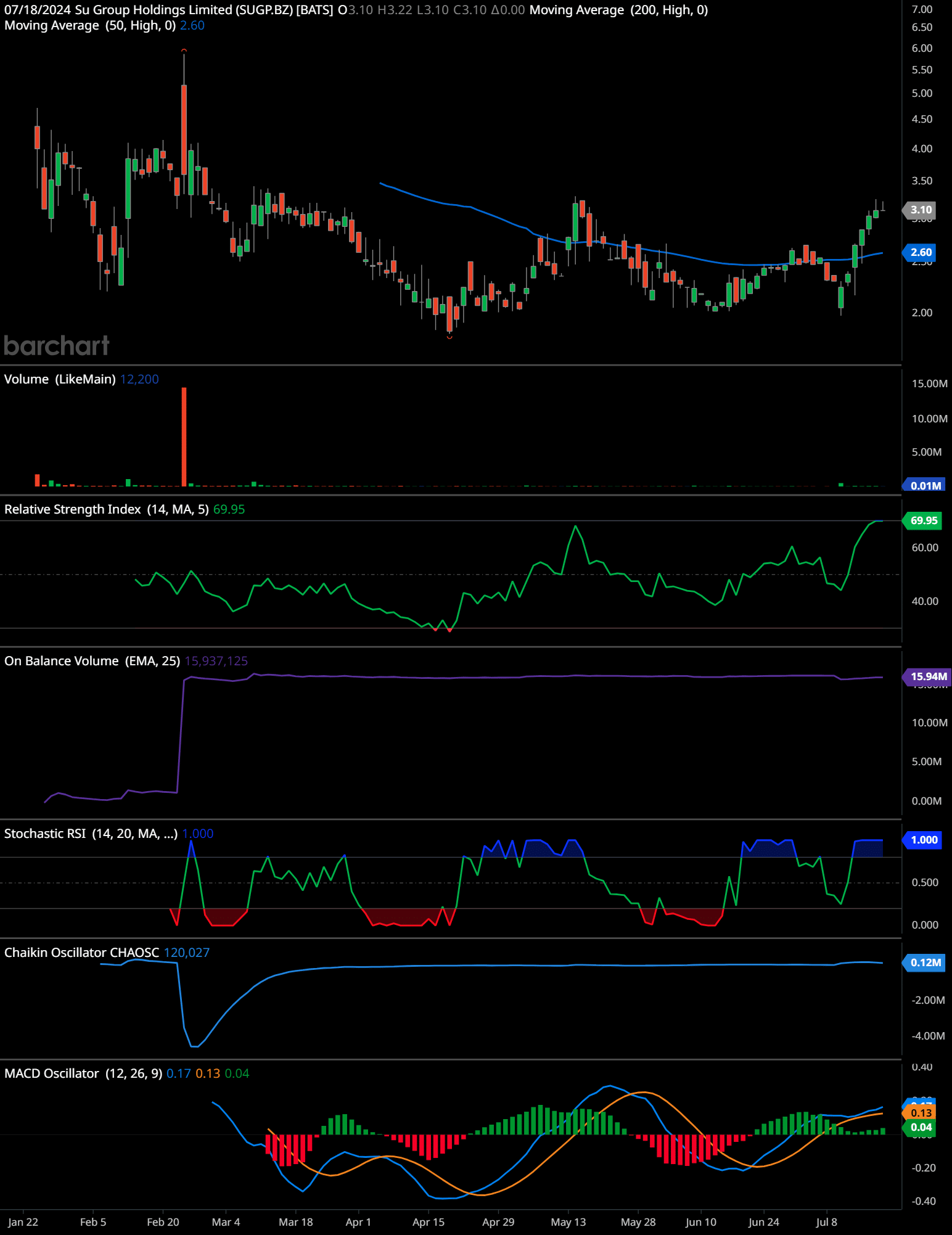Click the Jun 10 date on time axis
Image resolution: width=952 pixels, height=1235 pixels.
701,1222
